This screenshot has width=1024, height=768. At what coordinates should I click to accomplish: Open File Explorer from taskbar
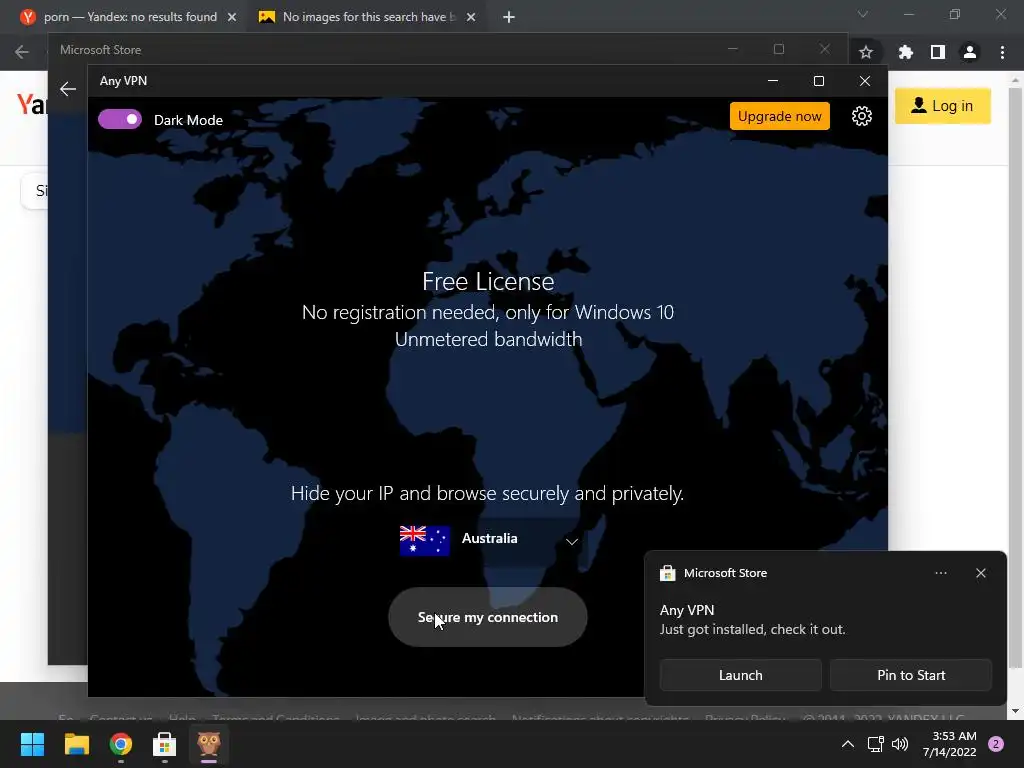click(76, 744)
